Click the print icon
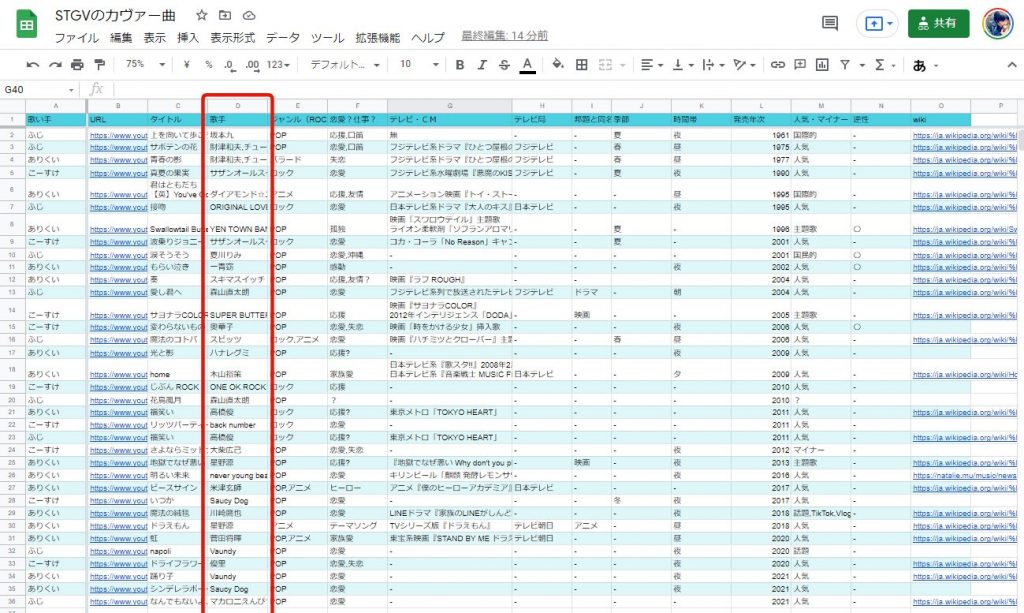Viewport: 1024px width, 613px height. (x=77, y=64)
